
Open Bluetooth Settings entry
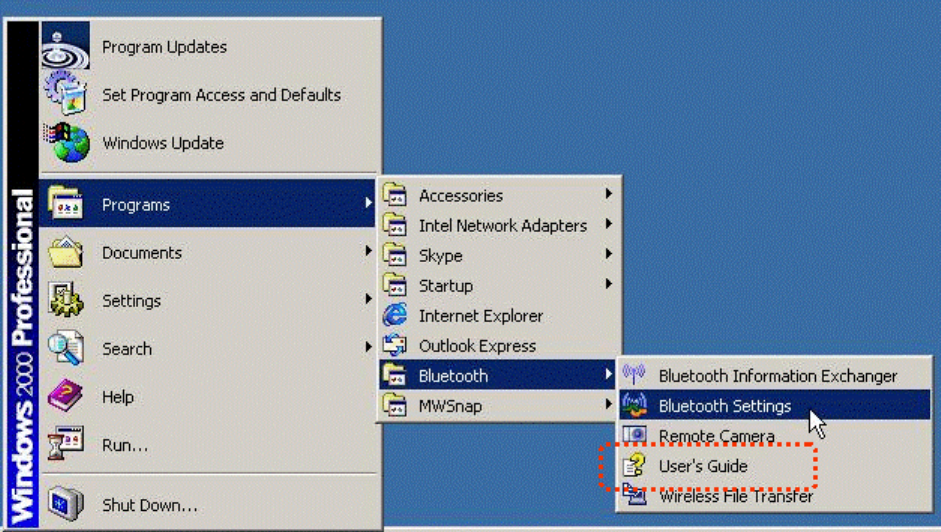pos(775,405)
